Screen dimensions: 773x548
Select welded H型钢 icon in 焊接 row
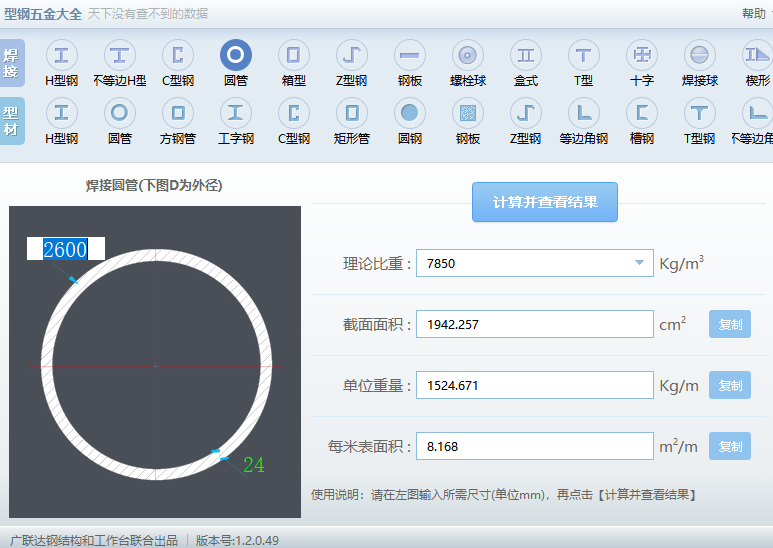[x=62, y=55]
